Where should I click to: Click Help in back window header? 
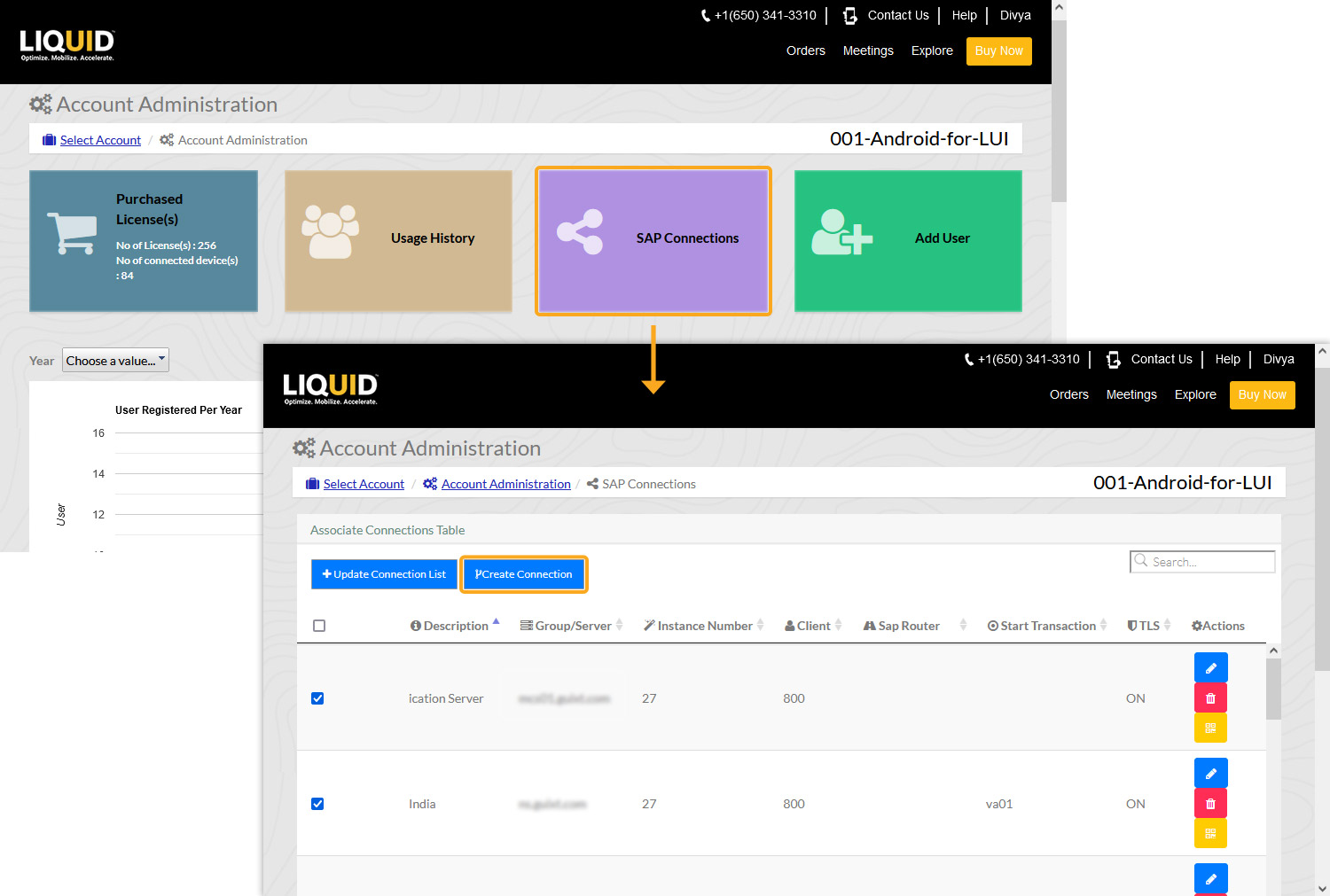964,15
